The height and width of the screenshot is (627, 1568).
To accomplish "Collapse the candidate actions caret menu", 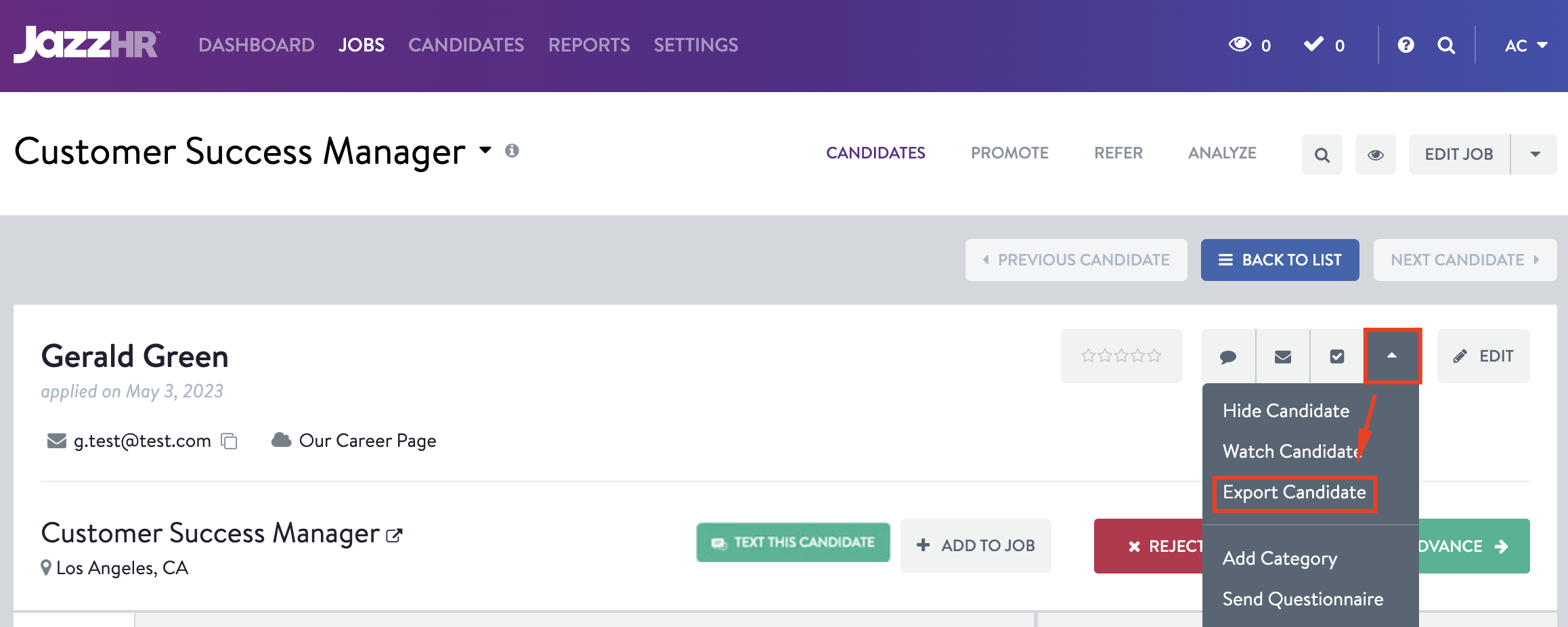I will click(1392, 356).
